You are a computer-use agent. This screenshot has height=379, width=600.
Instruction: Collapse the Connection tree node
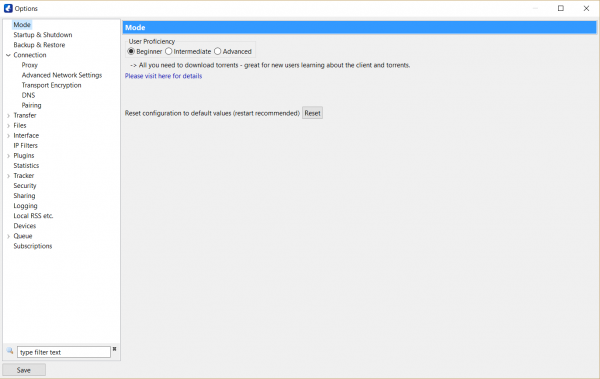(8, 55)
